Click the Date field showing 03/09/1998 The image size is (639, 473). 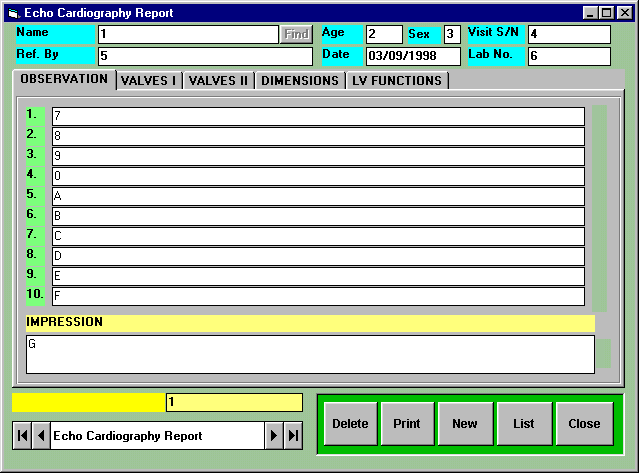point(413,56)
